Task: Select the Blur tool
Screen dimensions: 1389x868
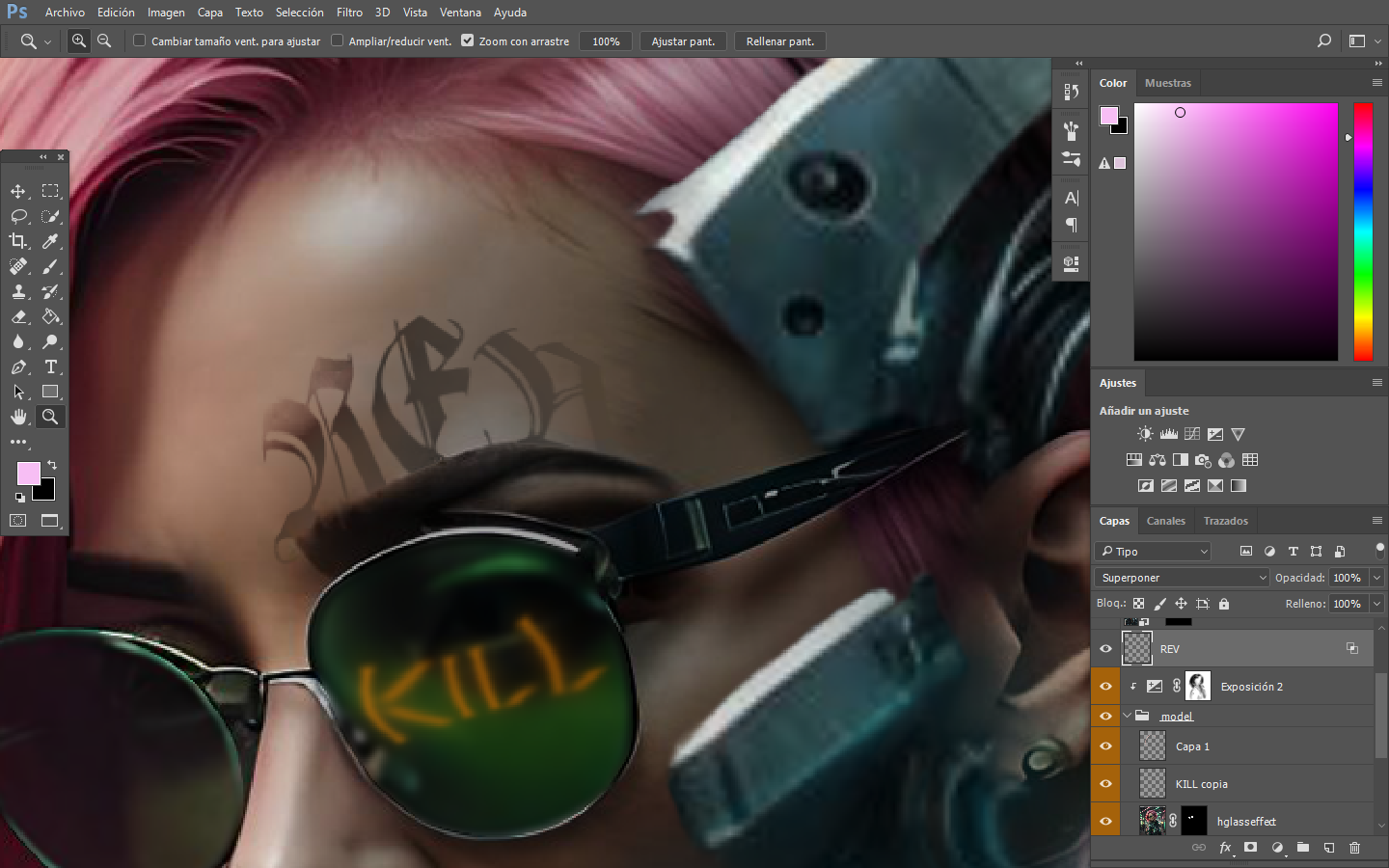Action: pos(18,341)
